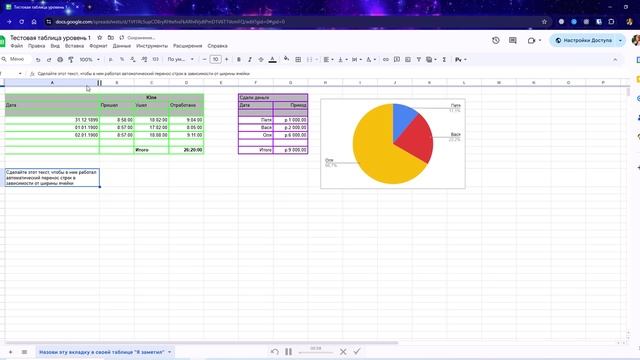The height and width of the screenshot is (360, 640).
Task: Increase decimal places
Action: click(144, 60)
